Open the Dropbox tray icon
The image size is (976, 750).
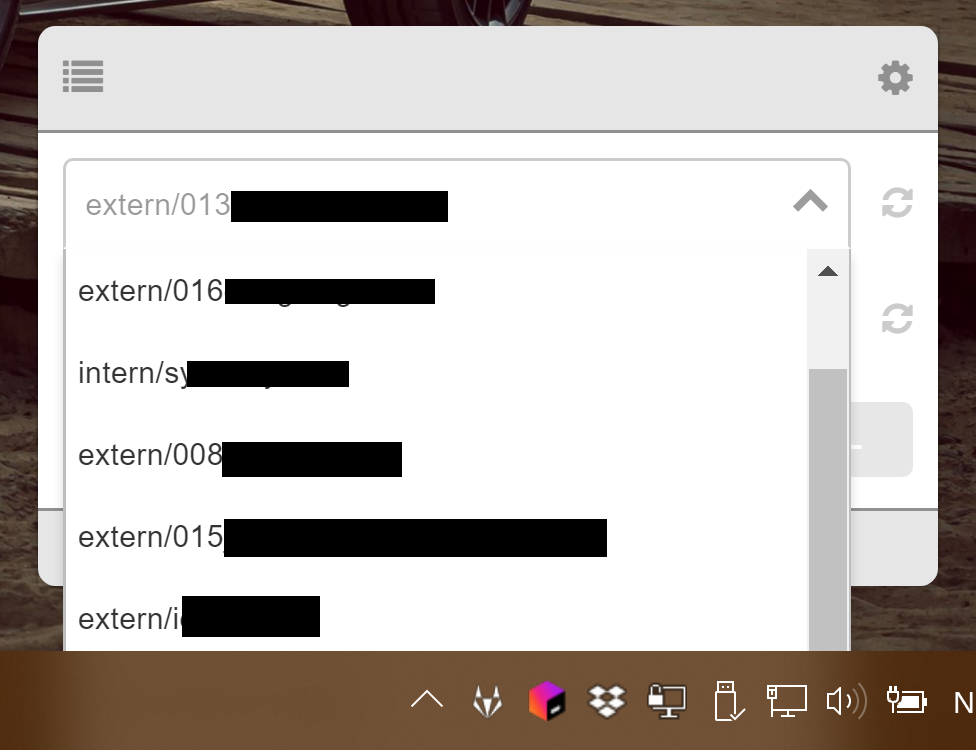click(607, 701)
